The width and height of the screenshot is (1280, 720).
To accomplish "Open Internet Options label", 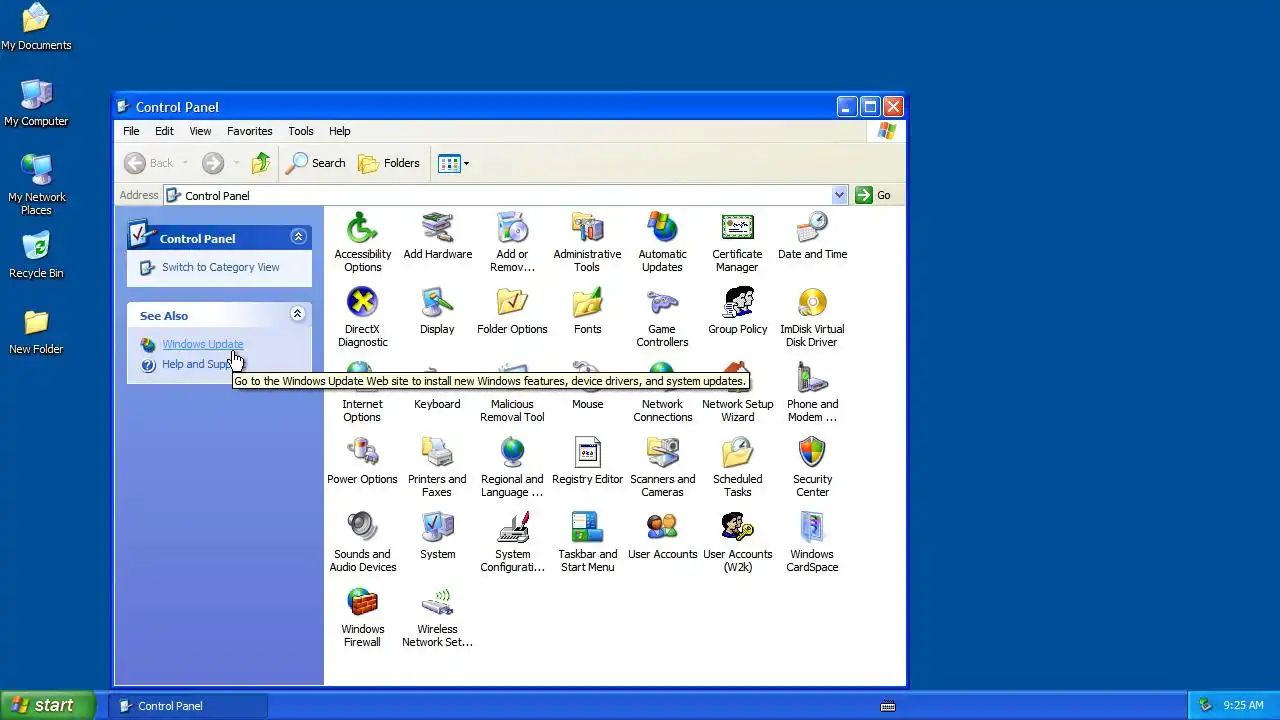I will 362,411.
